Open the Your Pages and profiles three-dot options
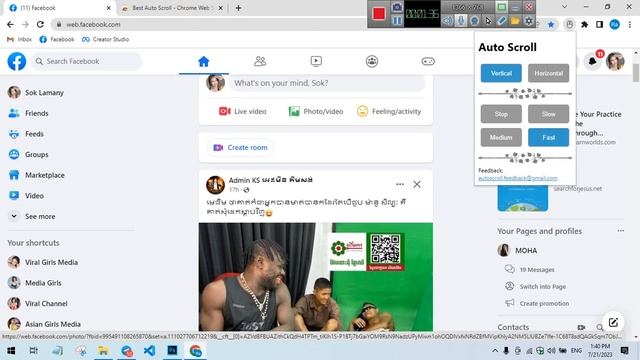 [621, 231]
